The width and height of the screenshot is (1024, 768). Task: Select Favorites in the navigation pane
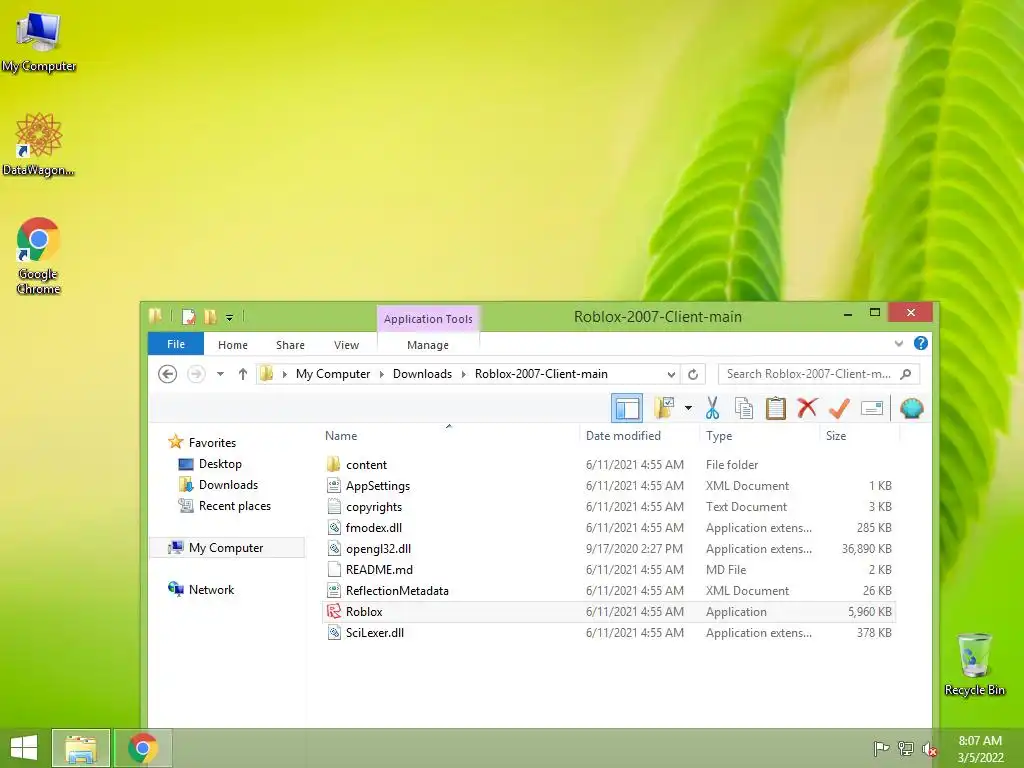212,442
